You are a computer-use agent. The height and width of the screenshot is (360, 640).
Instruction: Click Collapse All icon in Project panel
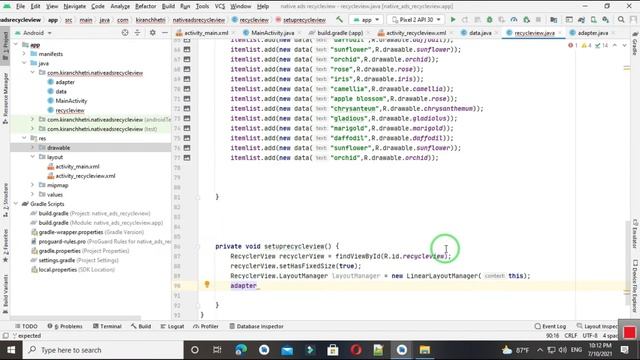(137, 33)
